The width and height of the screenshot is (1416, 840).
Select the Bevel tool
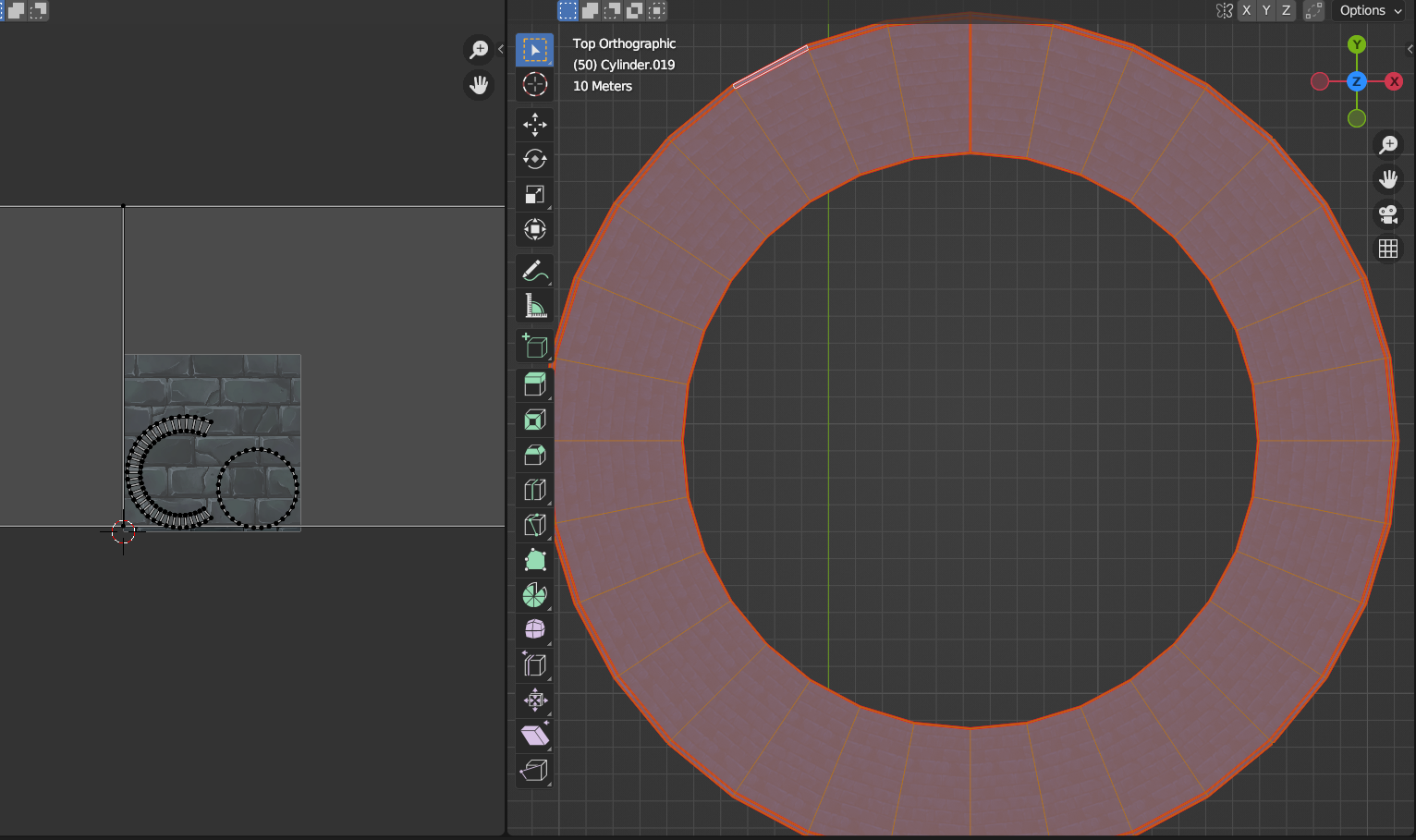[x=534, y=456]
